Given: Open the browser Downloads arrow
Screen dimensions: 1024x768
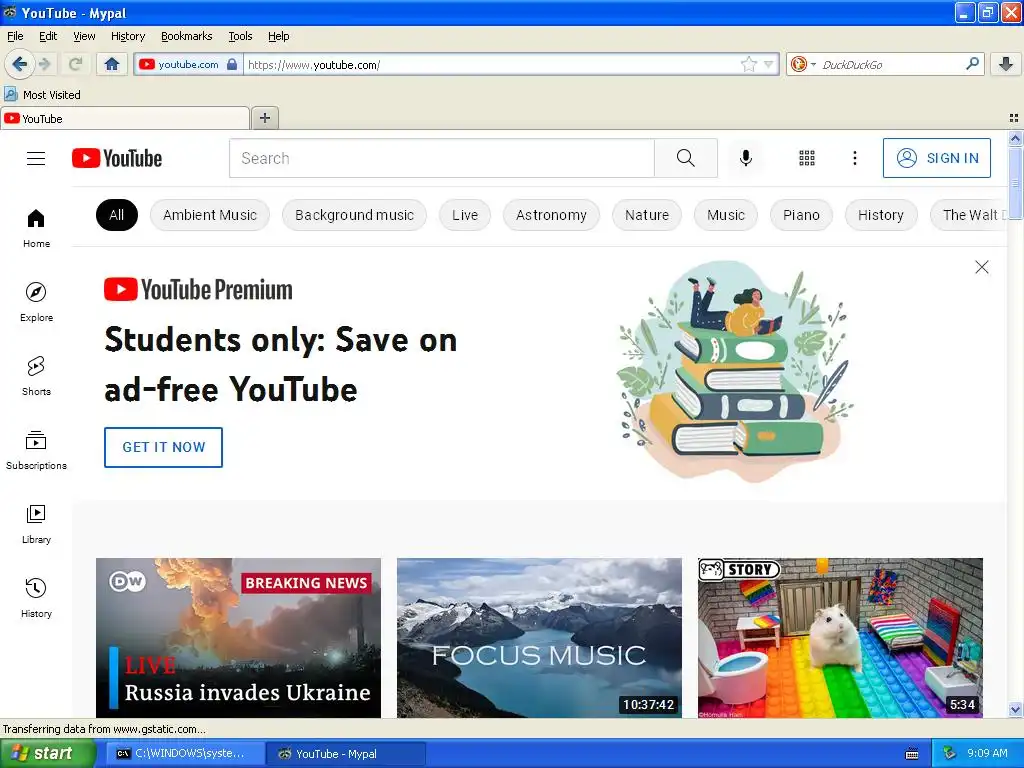Looking at the screenshot, I should (1006, 64).
